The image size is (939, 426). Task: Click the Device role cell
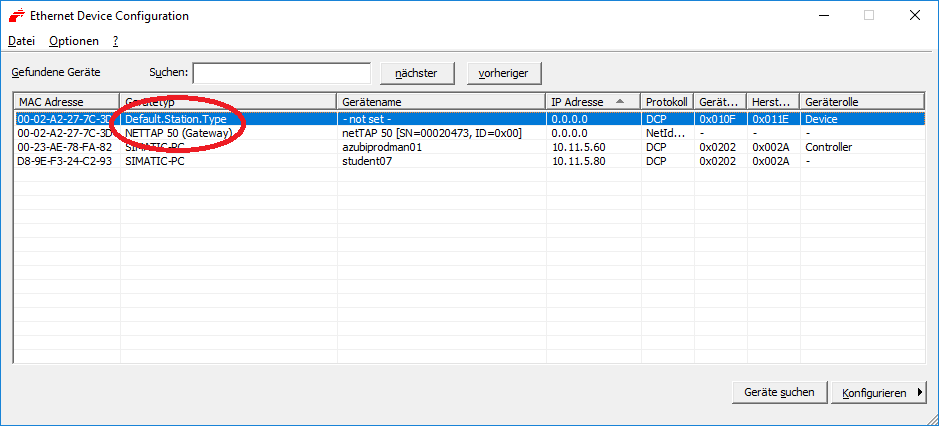point(821,119)
